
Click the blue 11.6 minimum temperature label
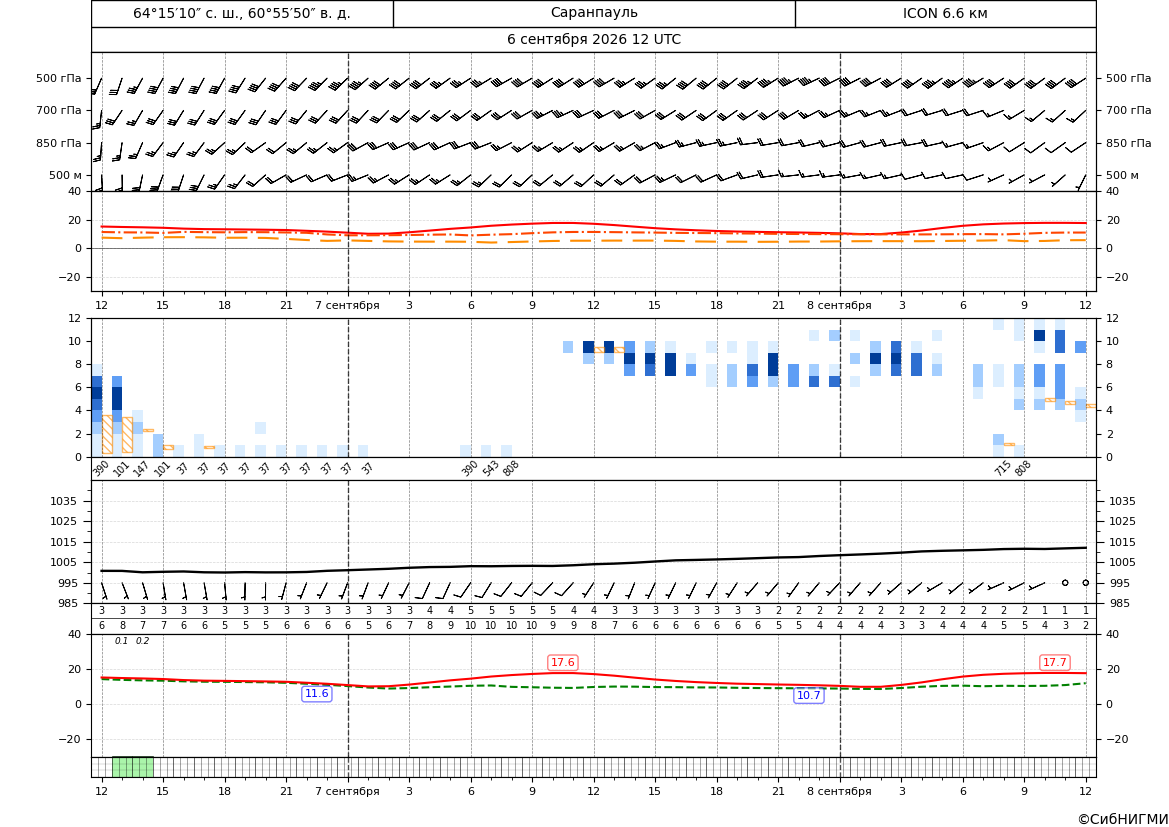tap(316, 694)
